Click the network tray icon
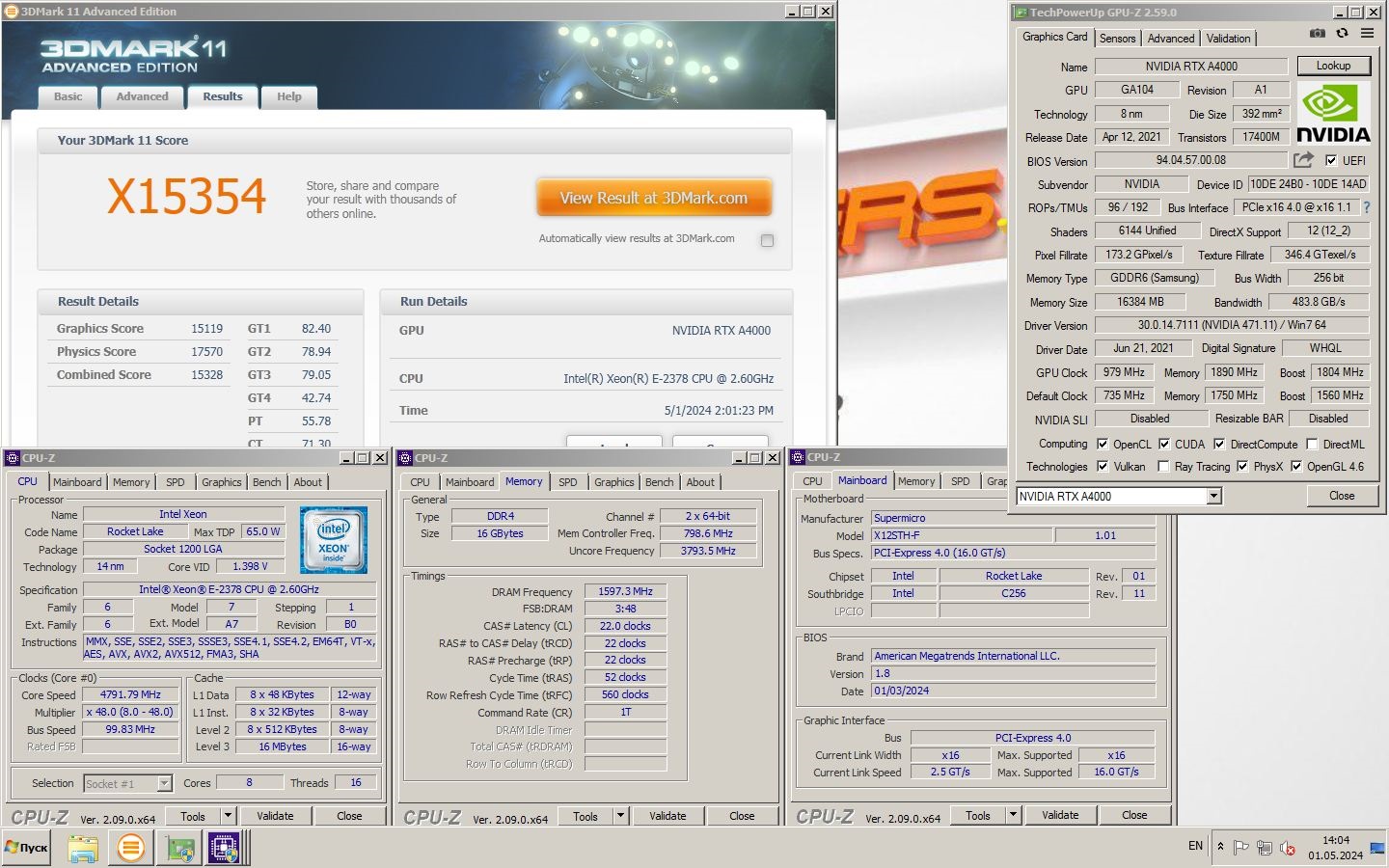Viewport: 1389px width, 868px height. 1264,848
